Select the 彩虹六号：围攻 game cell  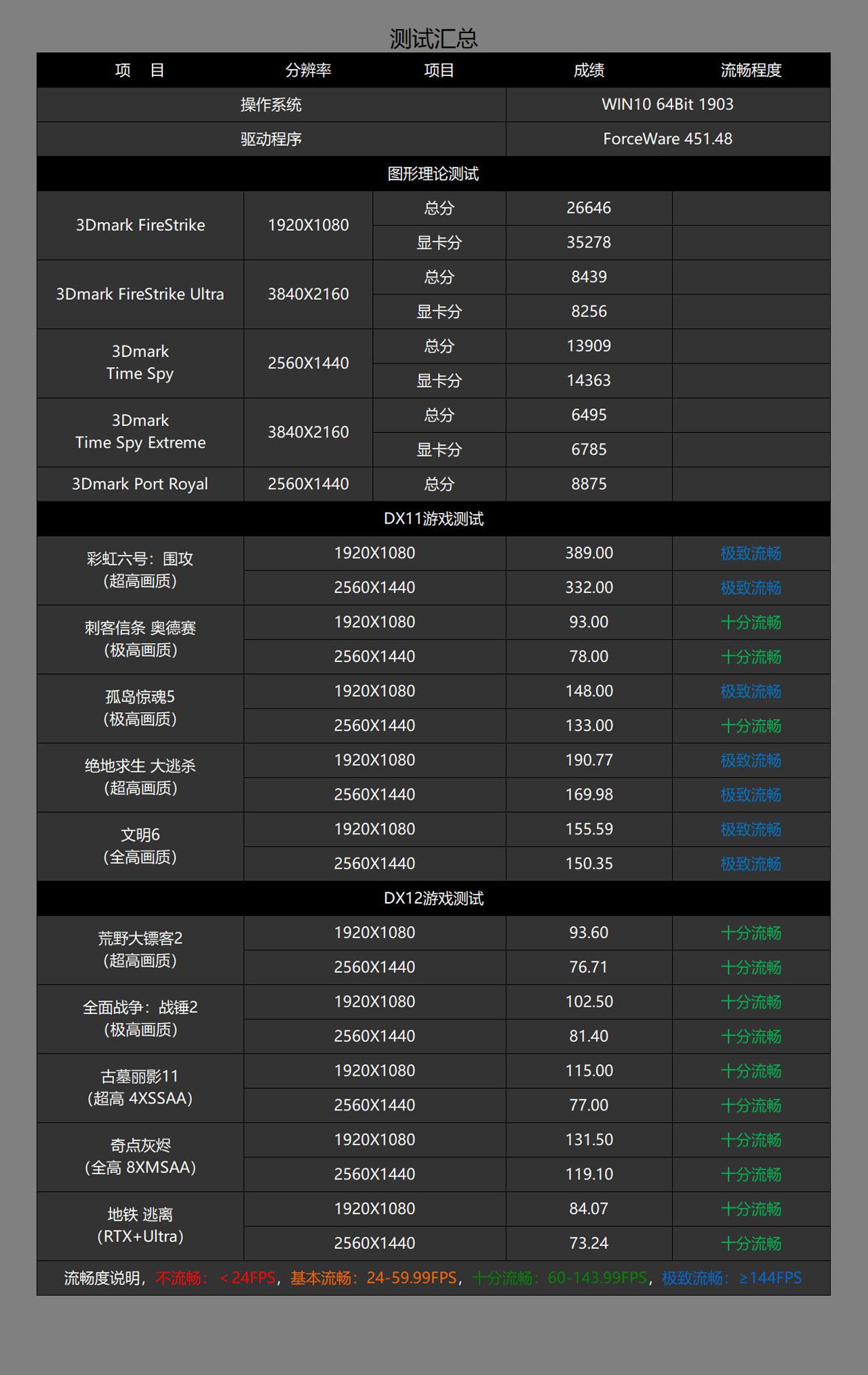140,570
